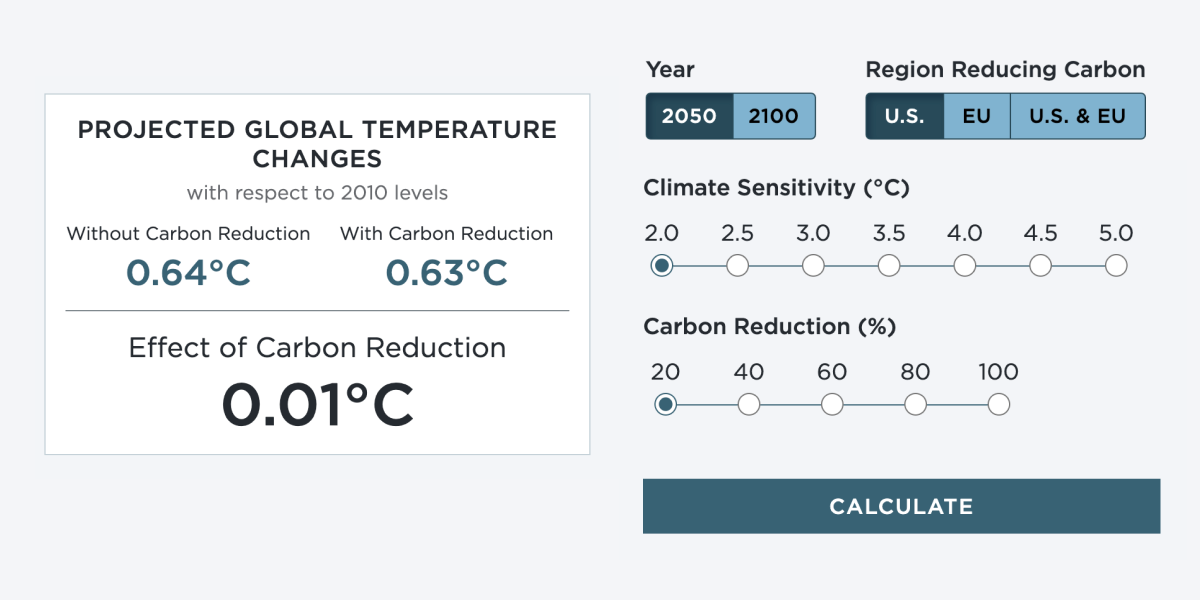Viewport: 1200px width, 600px height.
Task: Select U.S. & EU combined region option
Action: coord(1078,116)
